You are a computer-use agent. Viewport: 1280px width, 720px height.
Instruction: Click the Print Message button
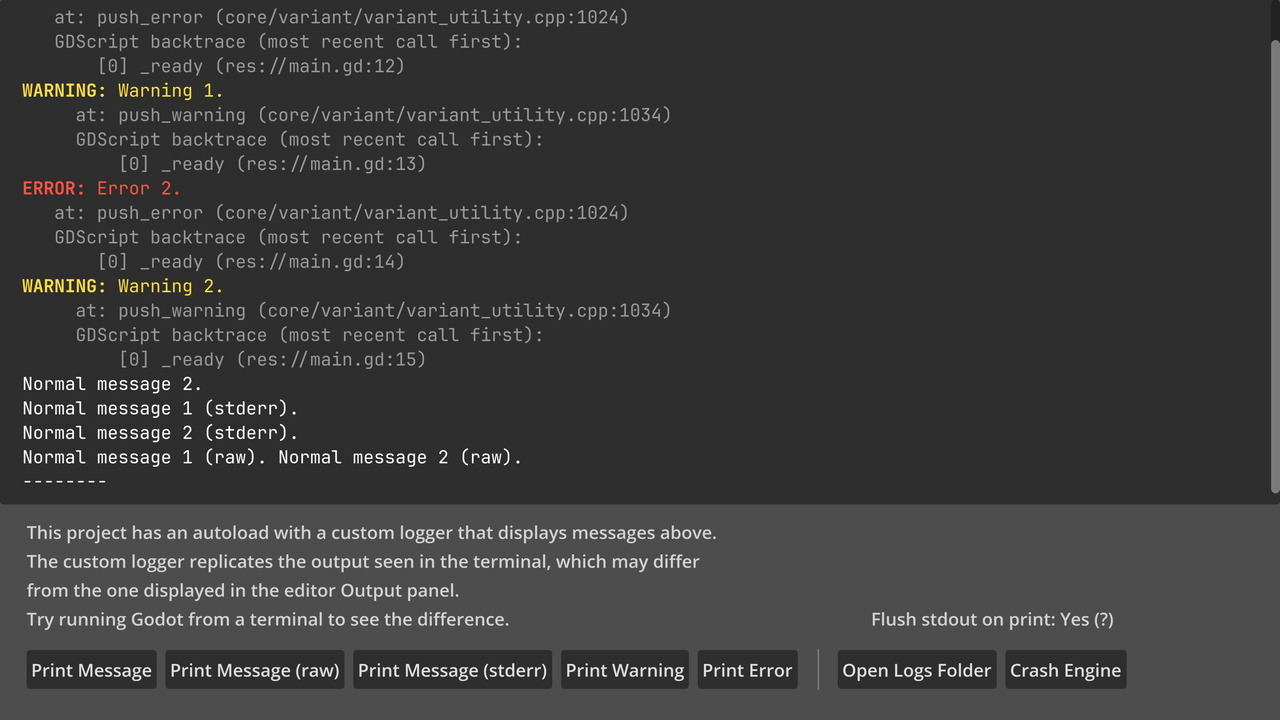coord(91,670)
